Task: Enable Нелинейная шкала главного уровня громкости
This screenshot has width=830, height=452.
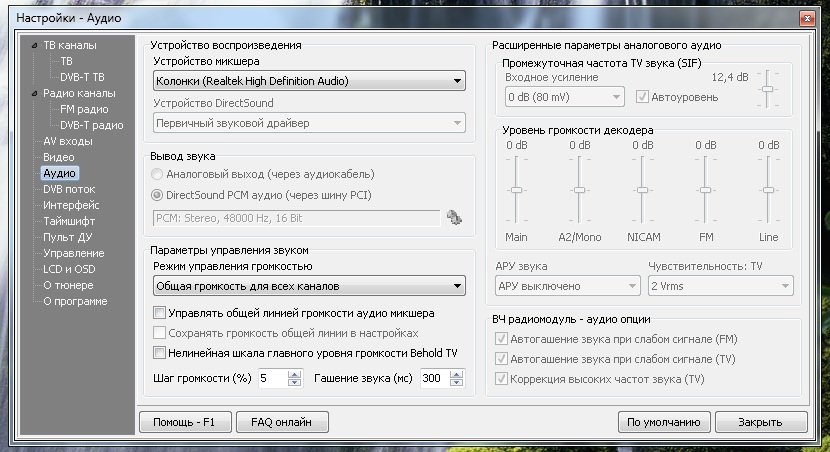Action: 159,353
